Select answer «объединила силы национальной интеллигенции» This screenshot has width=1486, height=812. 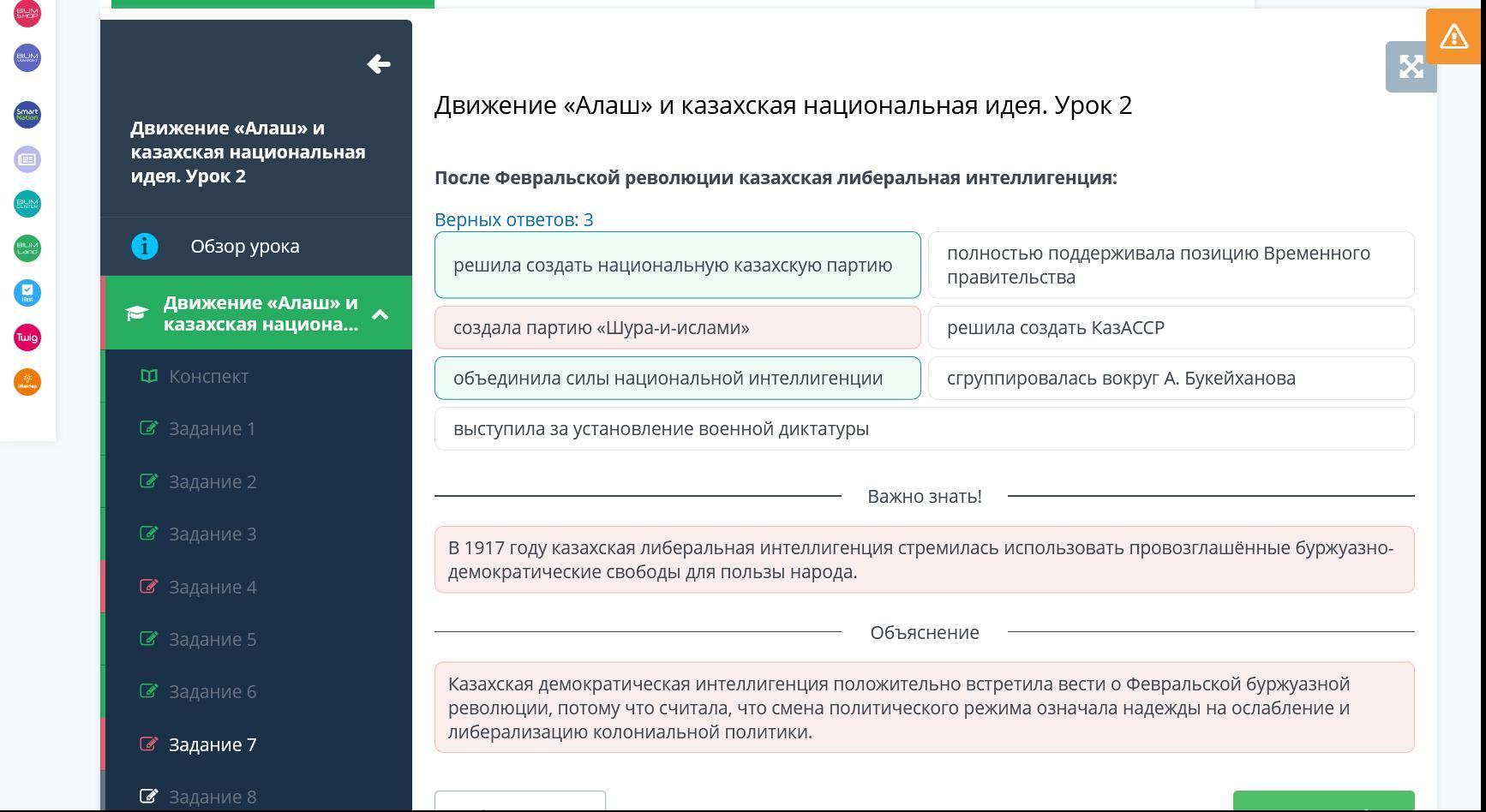click(678, 378)
